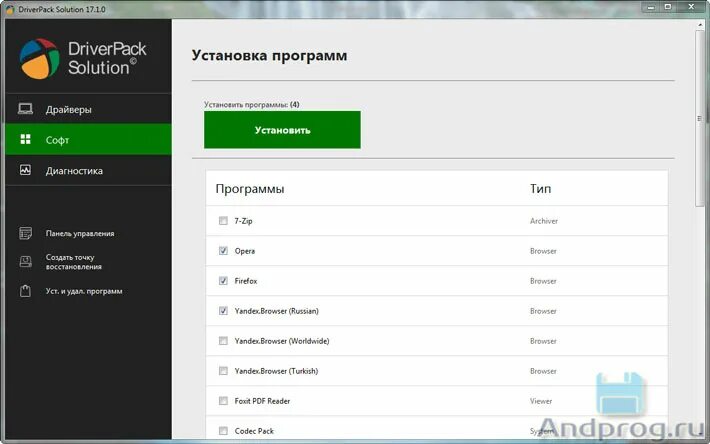The image size is (710, 444).
Task: Maximize the DriverPack Solution window
Action: [667, 7]
